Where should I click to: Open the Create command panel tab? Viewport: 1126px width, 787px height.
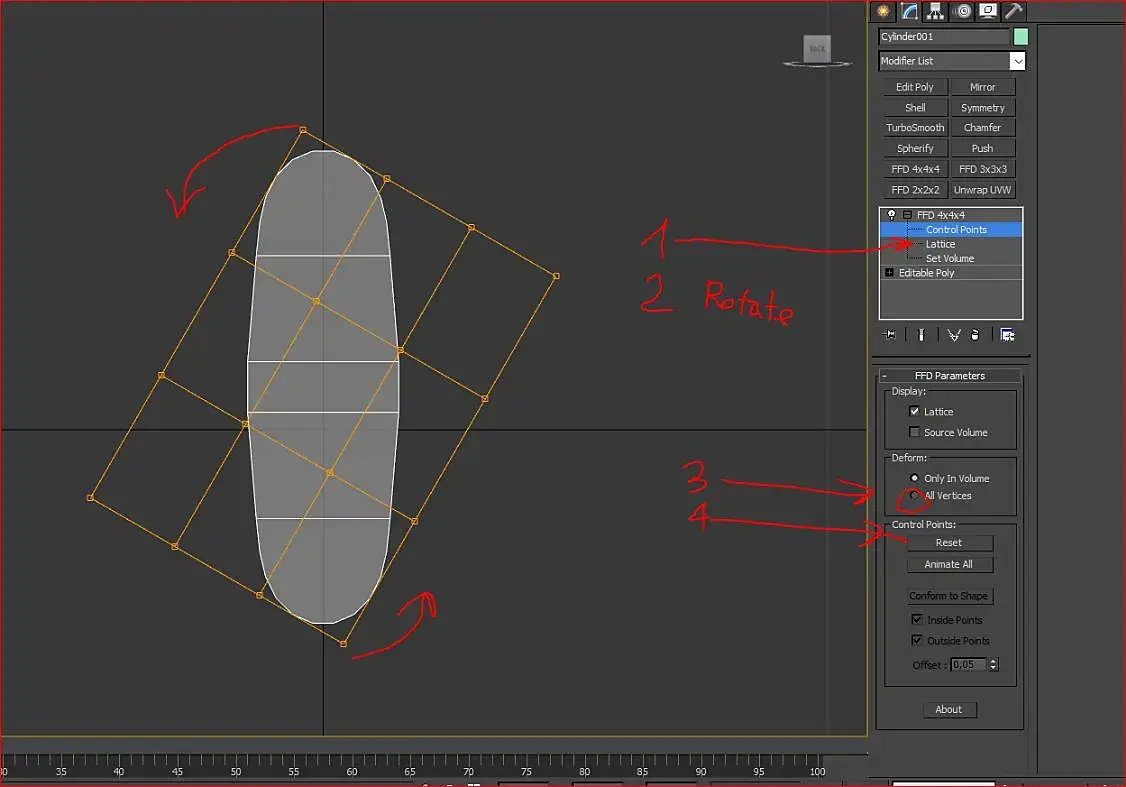click(x=883, y=11)
